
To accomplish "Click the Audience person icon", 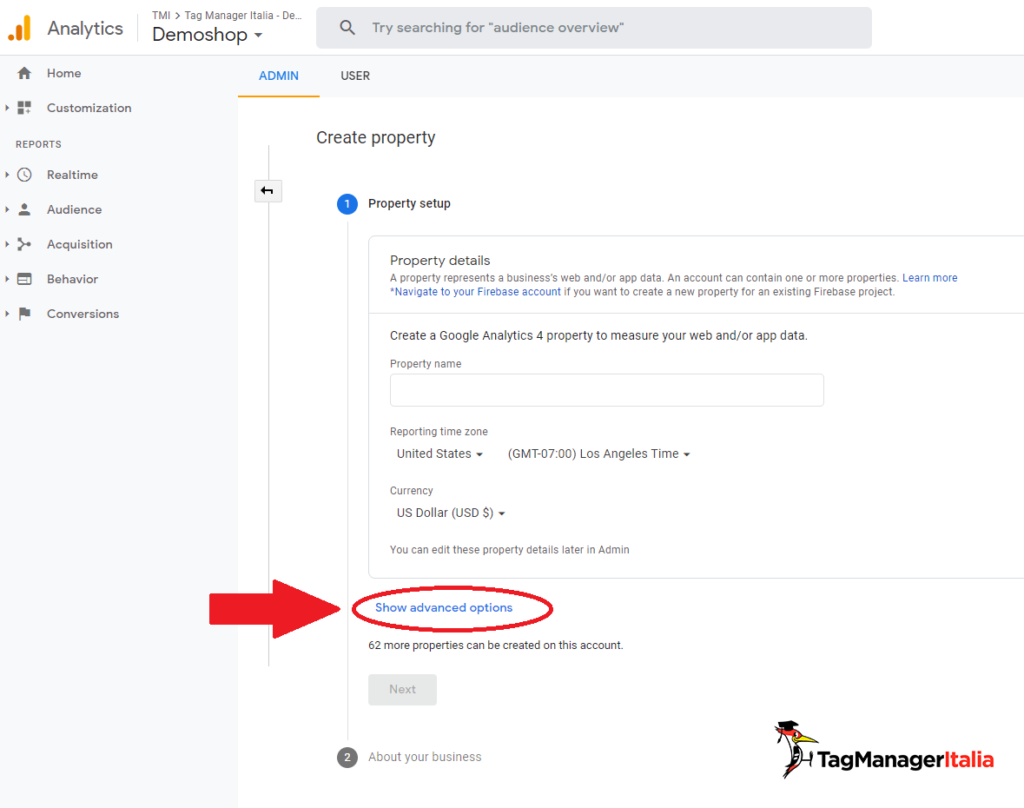I will pyautogui.click(x=25, y=210).
